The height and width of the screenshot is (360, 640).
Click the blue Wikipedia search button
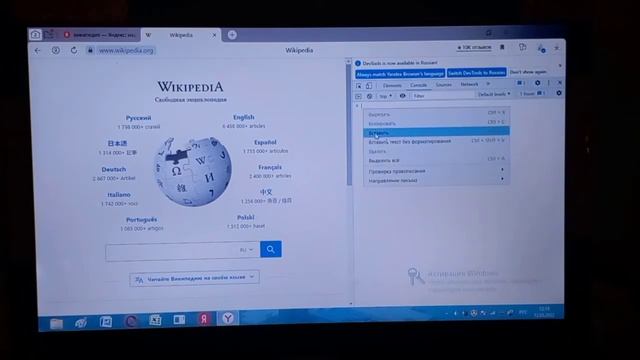(x=271, y=249)
